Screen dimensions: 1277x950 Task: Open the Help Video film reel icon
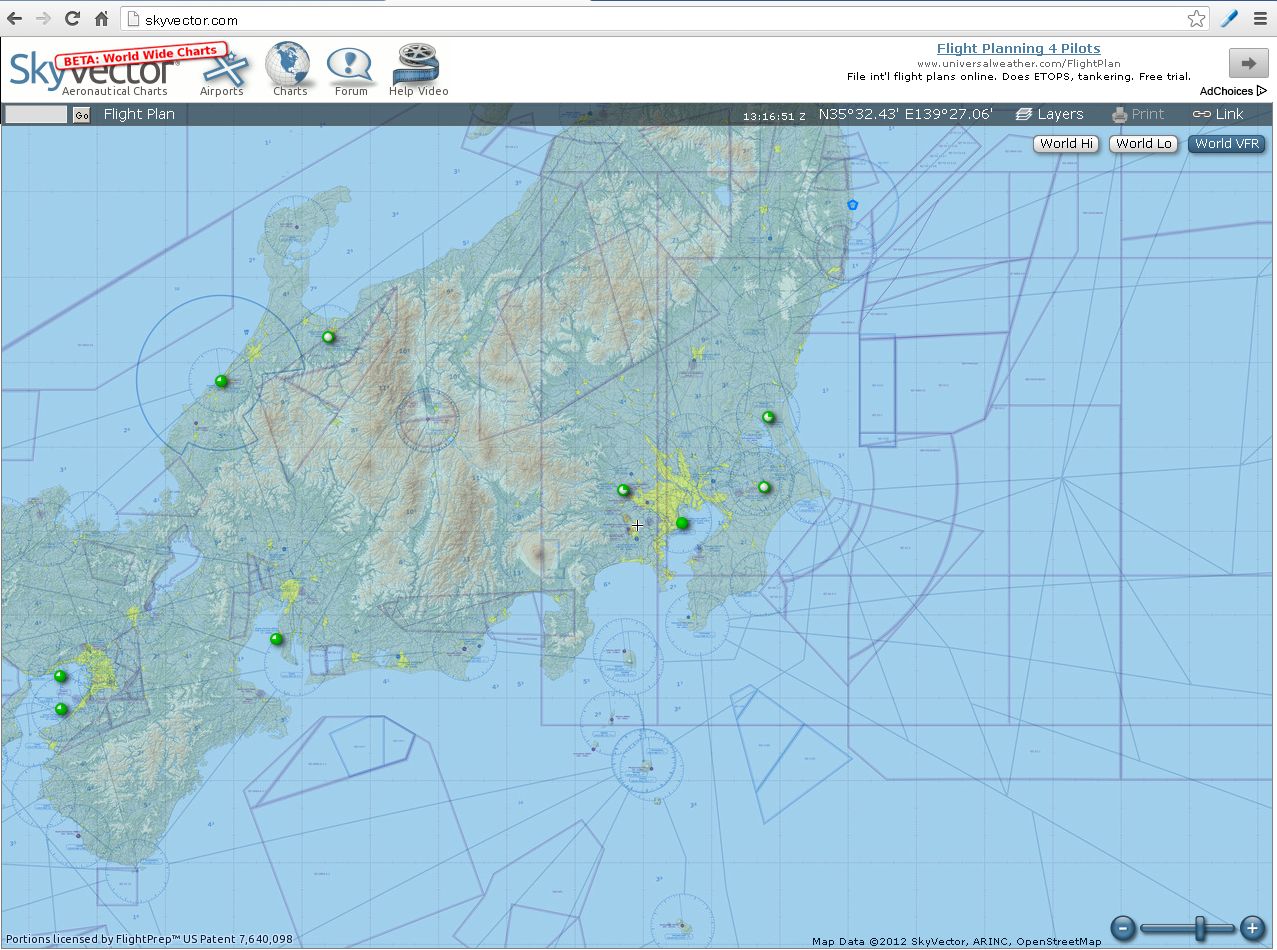[417, 65]
